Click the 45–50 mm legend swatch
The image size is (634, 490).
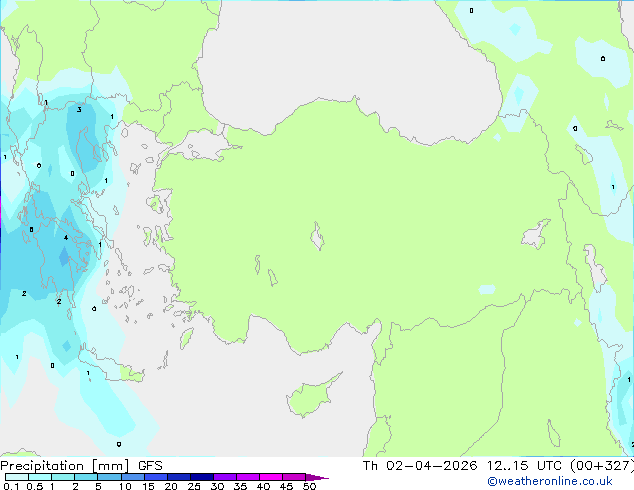294,477
